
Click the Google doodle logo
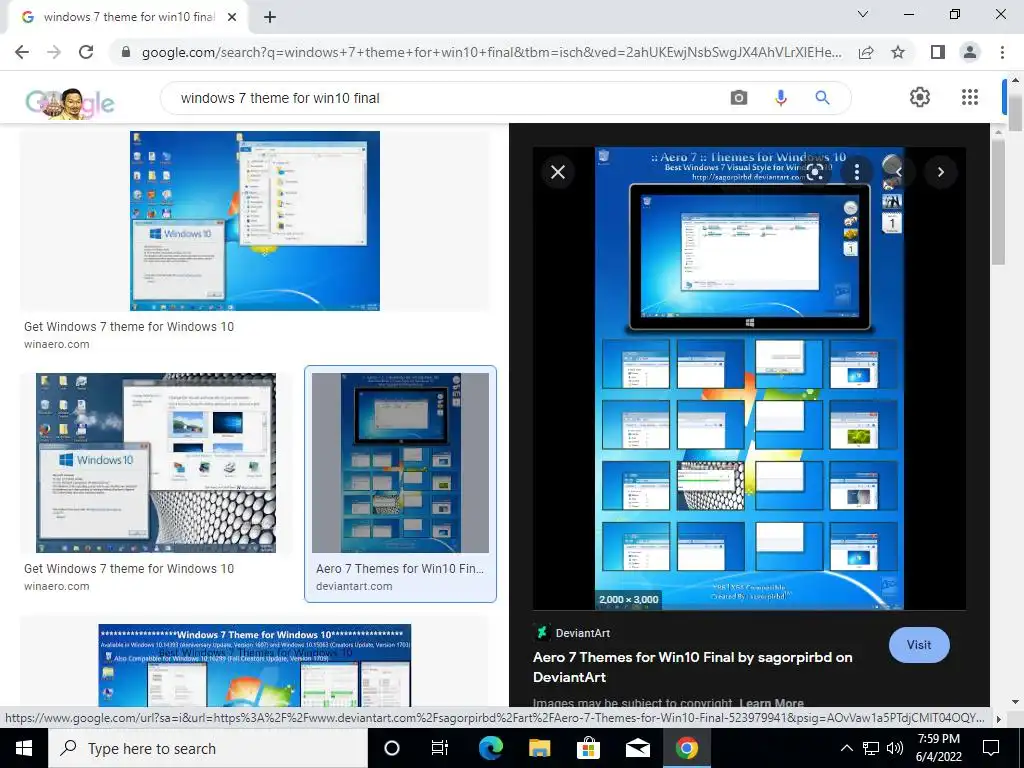[69, 103]
